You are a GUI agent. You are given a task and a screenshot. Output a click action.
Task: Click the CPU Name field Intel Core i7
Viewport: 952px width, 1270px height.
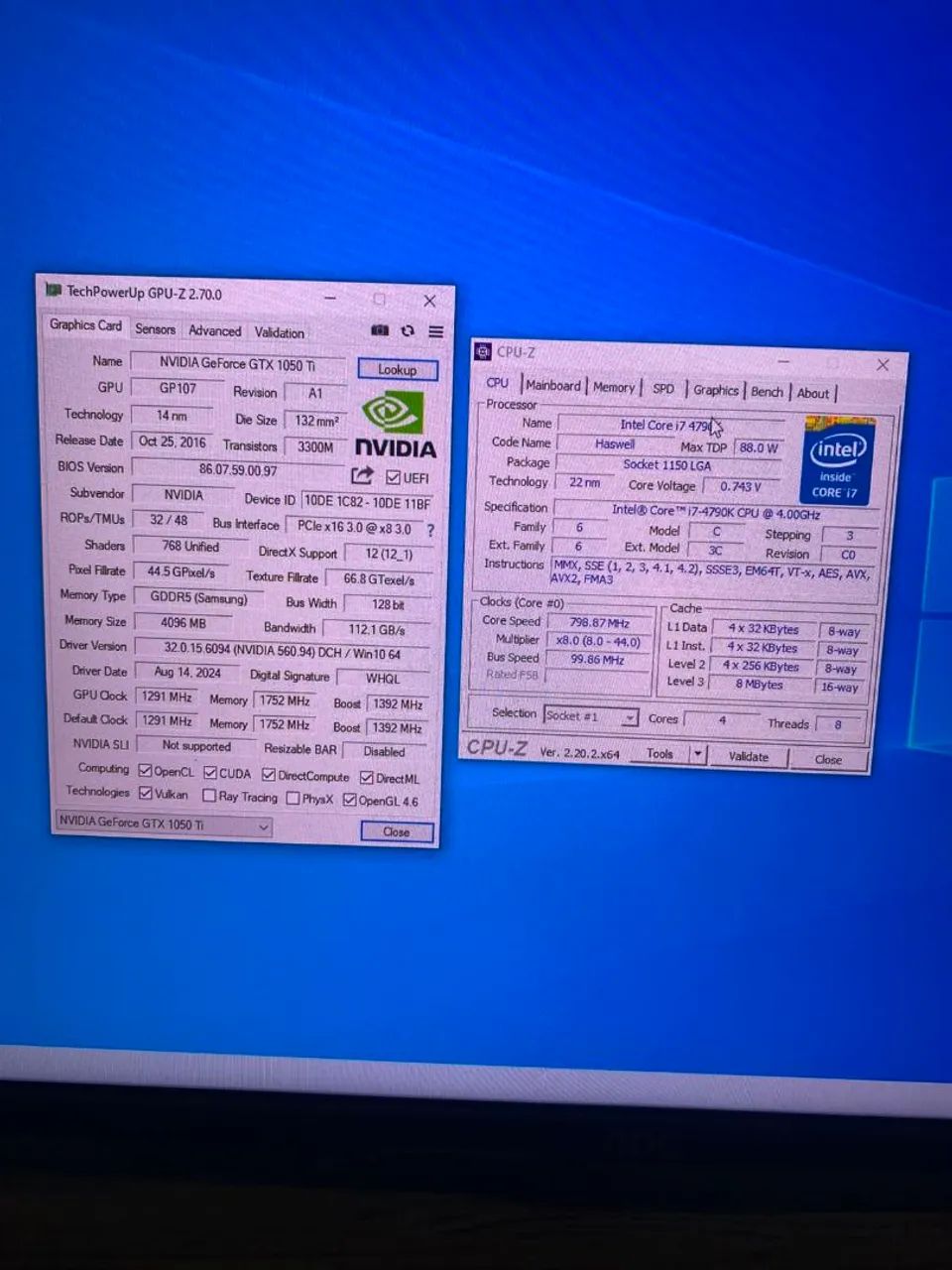click(671, 425)
